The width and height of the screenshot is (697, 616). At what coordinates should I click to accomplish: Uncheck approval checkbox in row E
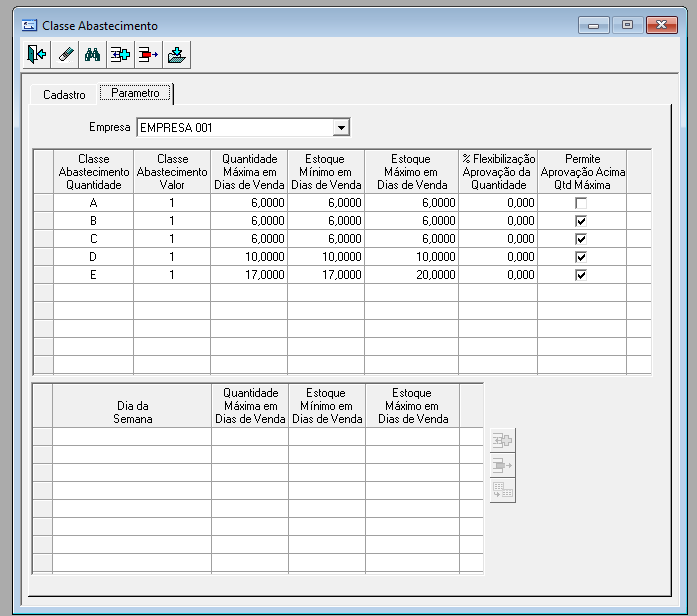581,275
